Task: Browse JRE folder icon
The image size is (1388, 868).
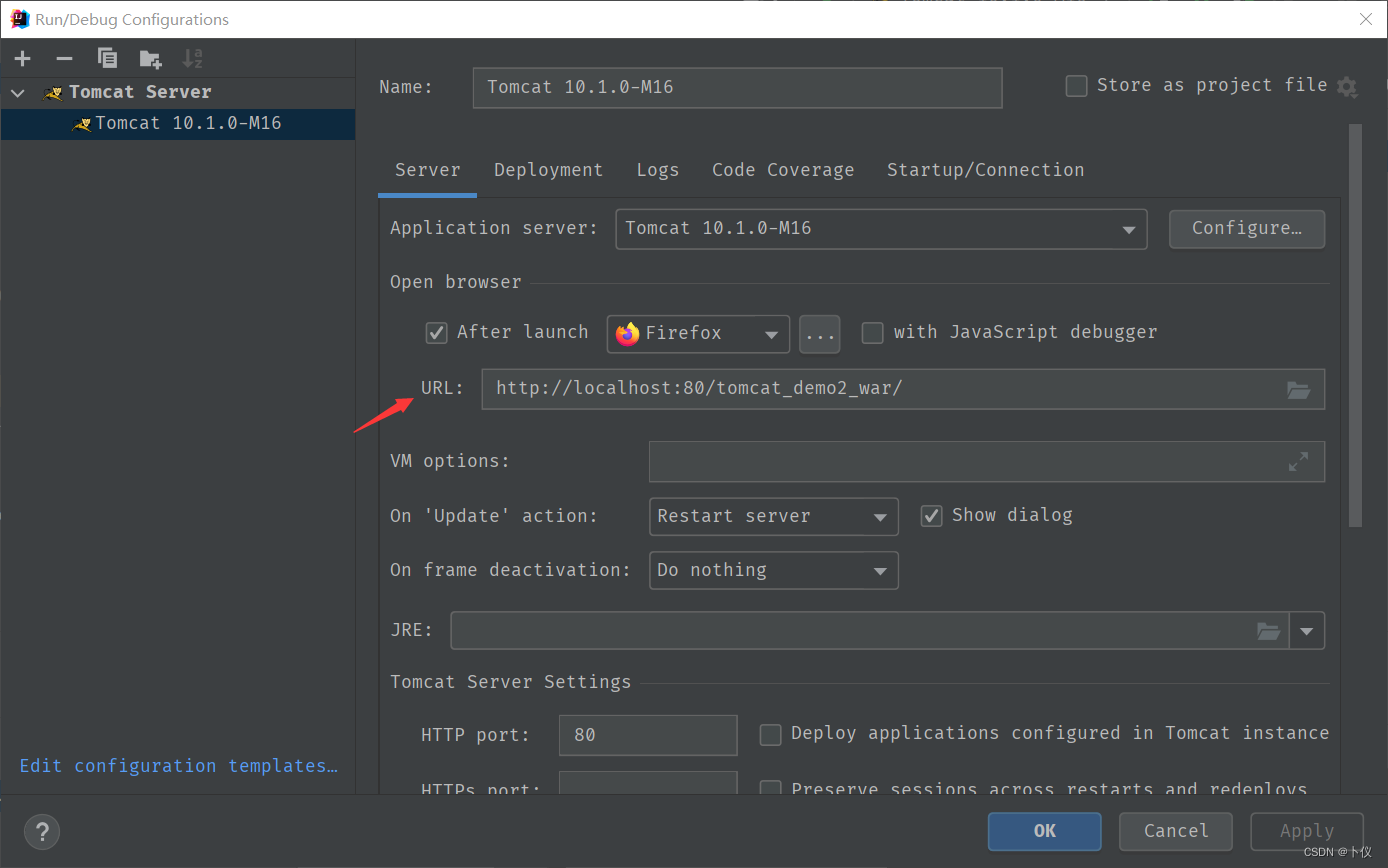Action: 1268,631
